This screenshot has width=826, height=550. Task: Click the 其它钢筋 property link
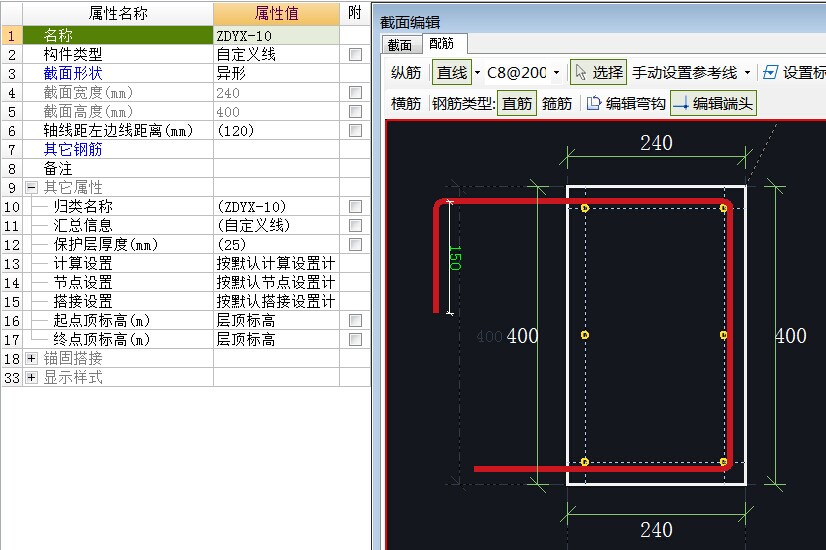pyautogui.click(x=73, y=150)
